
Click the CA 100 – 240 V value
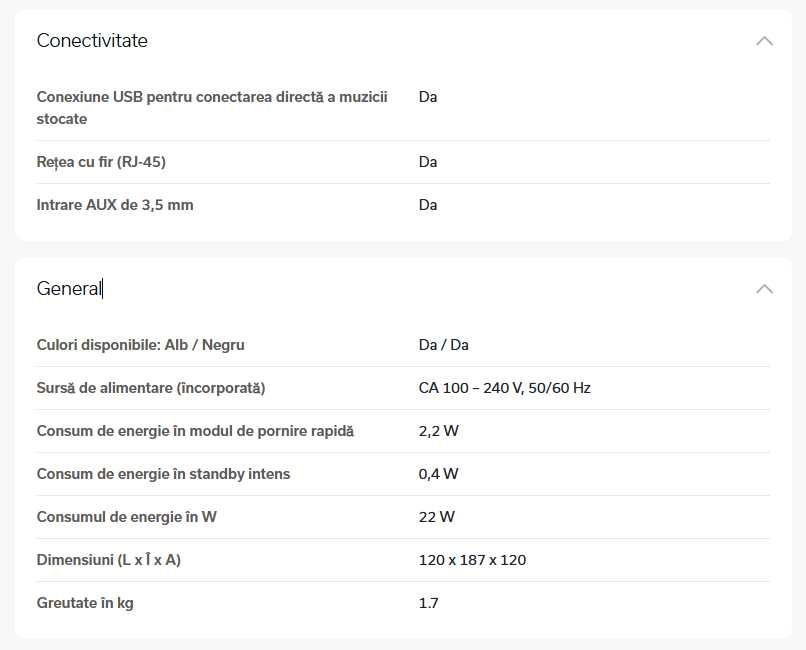(504, 388)
